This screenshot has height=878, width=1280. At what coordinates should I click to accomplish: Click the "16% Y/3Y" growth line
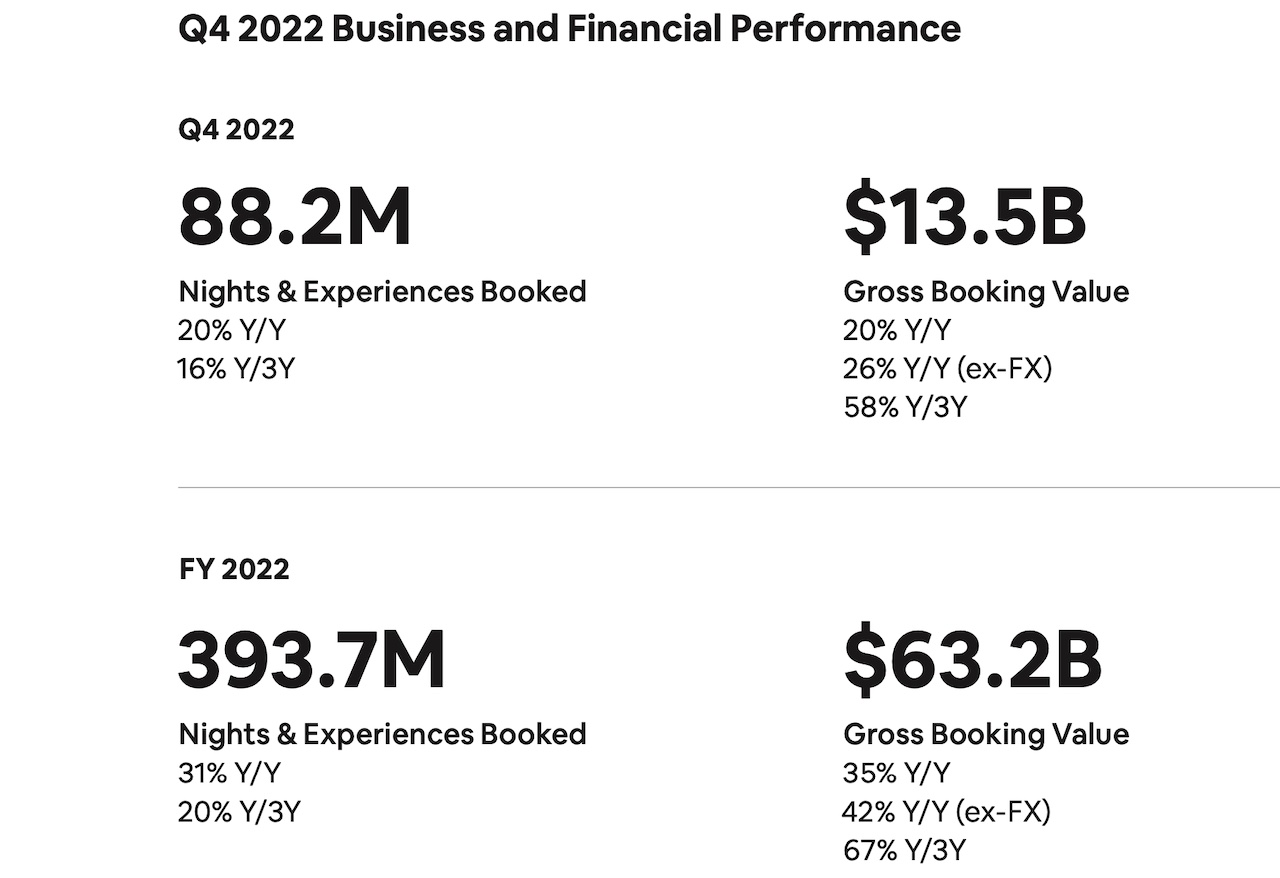pyautogui.click(x=237, y=368)
